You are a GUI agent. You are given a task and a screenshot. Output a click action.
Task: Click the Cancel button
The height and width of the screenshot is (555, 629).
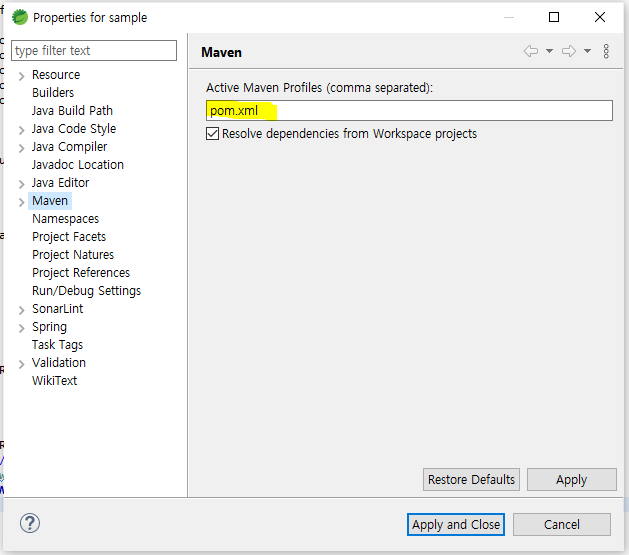click(562, 525)
